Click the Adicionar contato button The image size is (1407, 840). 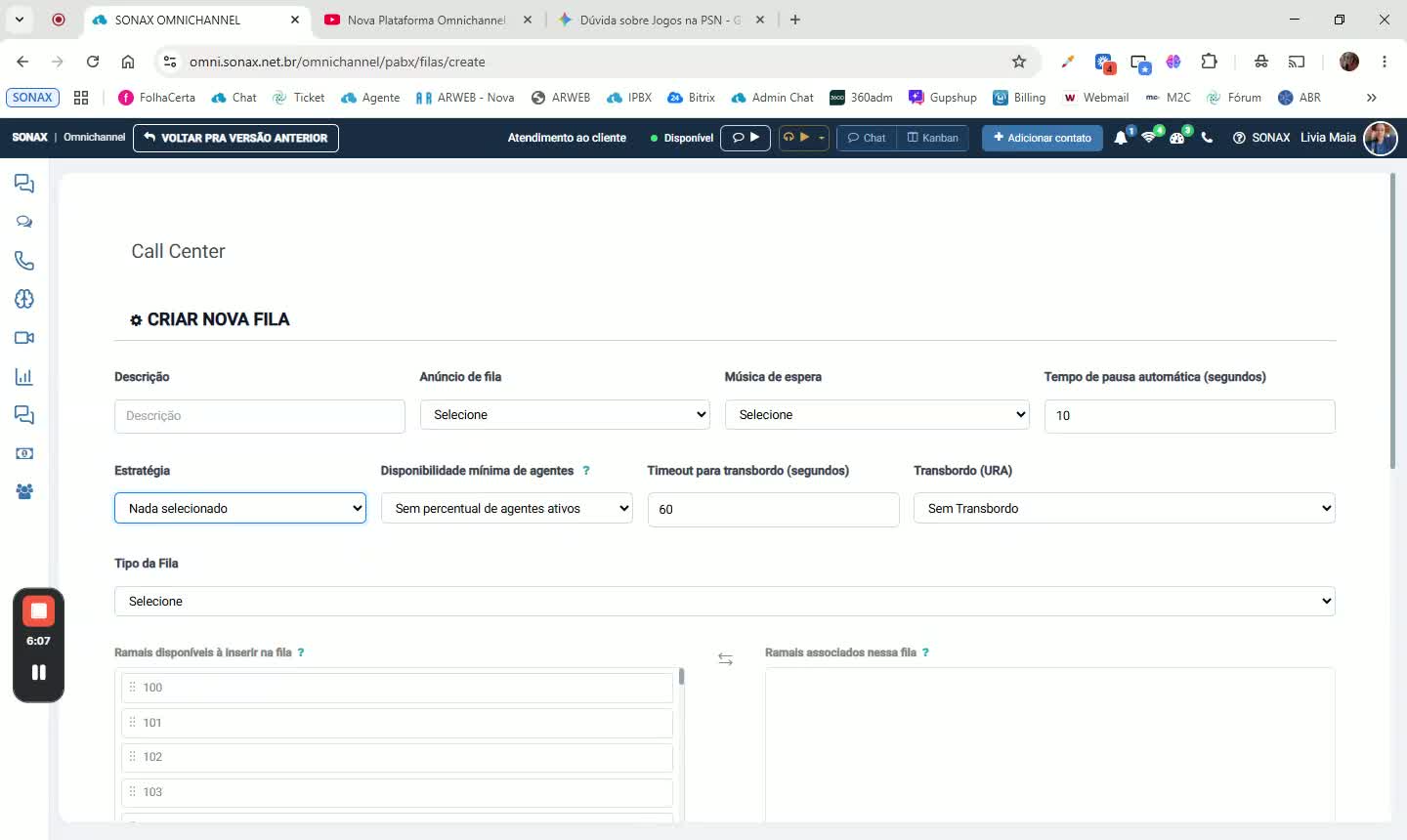(x=1043, y=138)
